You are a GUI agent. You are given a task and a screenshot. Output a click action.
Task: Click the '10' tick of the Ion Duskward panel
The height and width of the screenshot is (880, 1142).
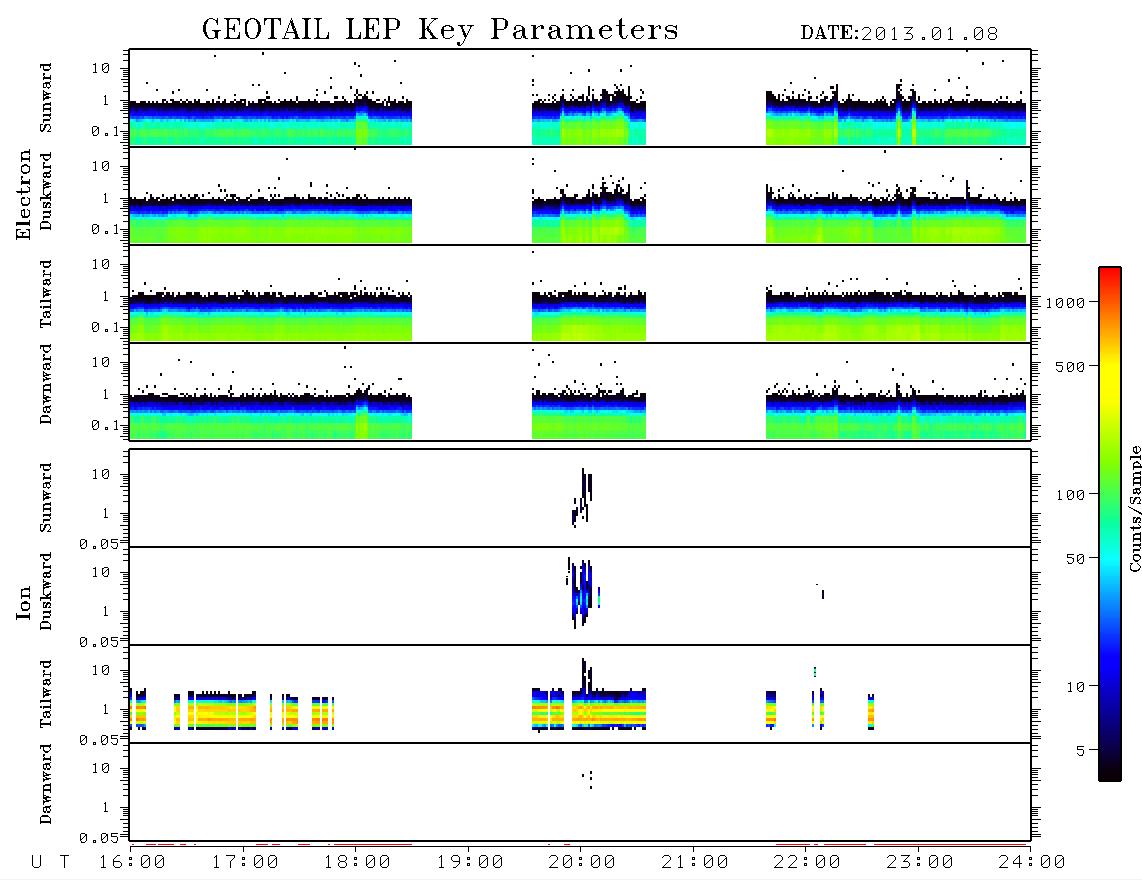[x=101, y=573]
